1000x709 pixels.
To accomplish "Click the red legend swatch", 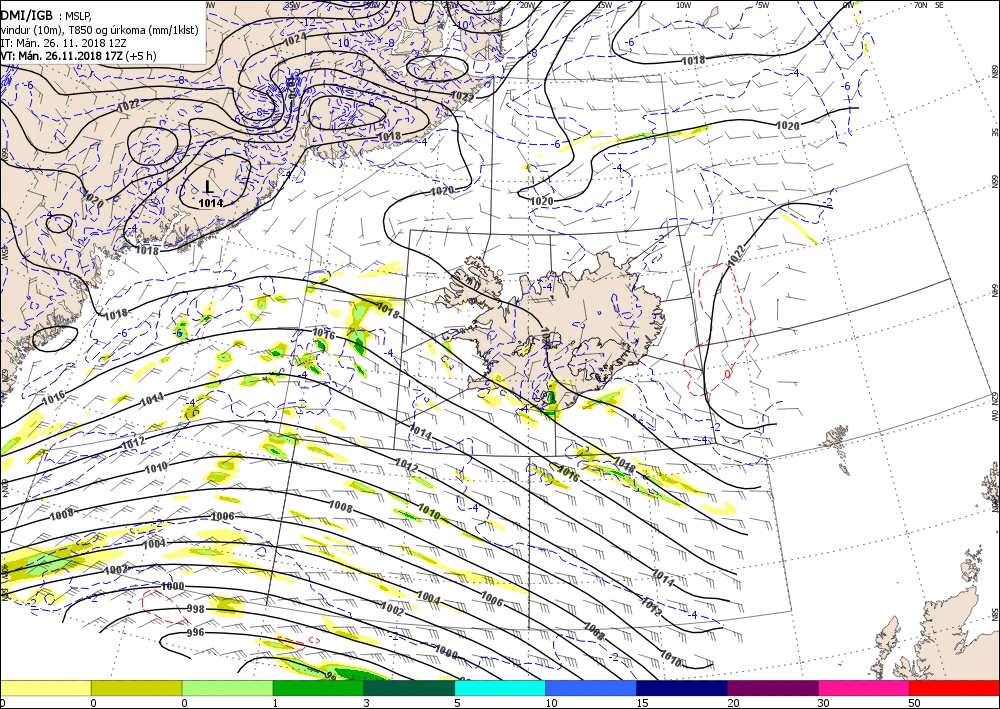I will coord(954,688).
